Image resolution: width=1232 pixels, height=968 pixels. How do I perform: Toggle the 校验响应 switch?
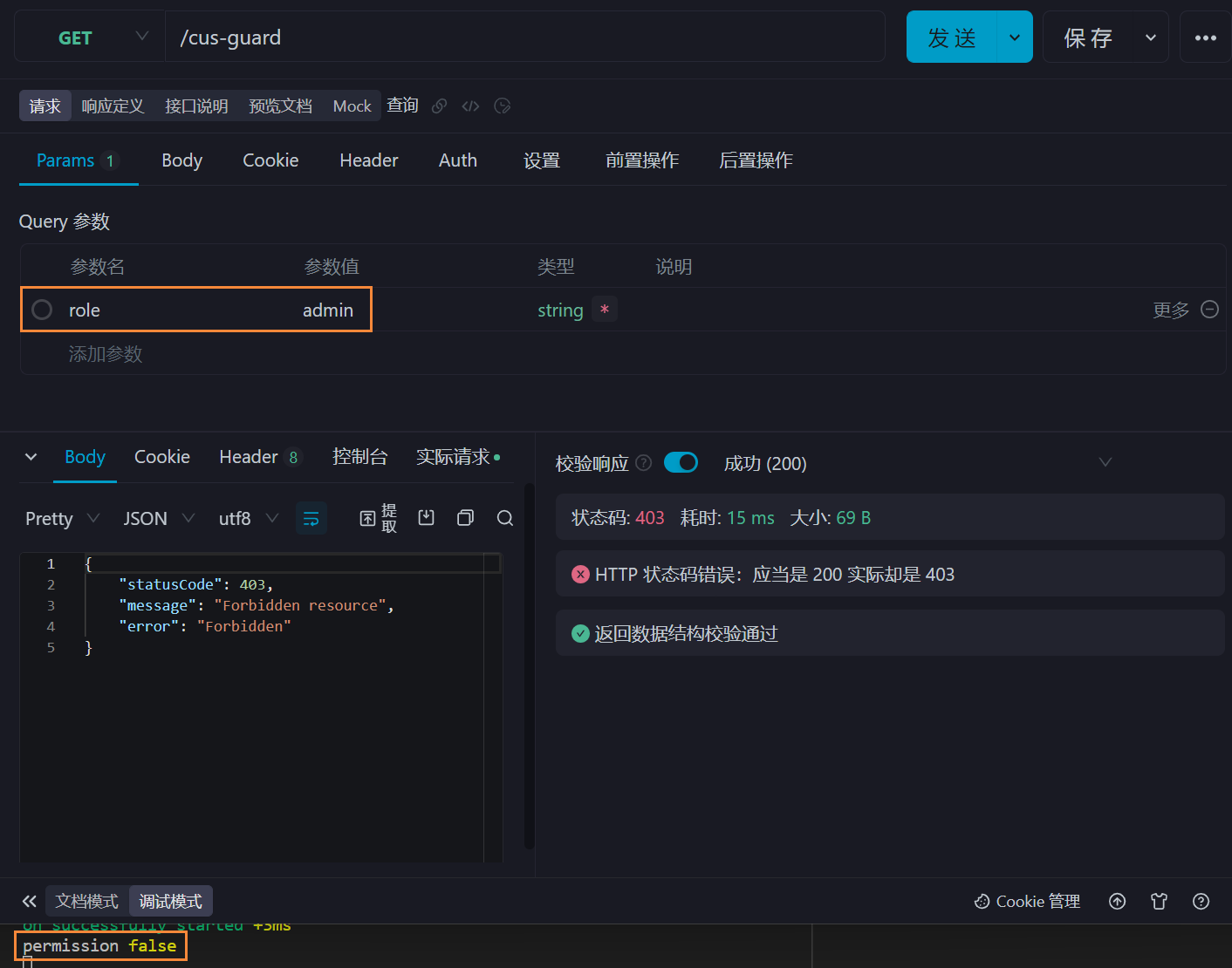[x=681, y=462]
